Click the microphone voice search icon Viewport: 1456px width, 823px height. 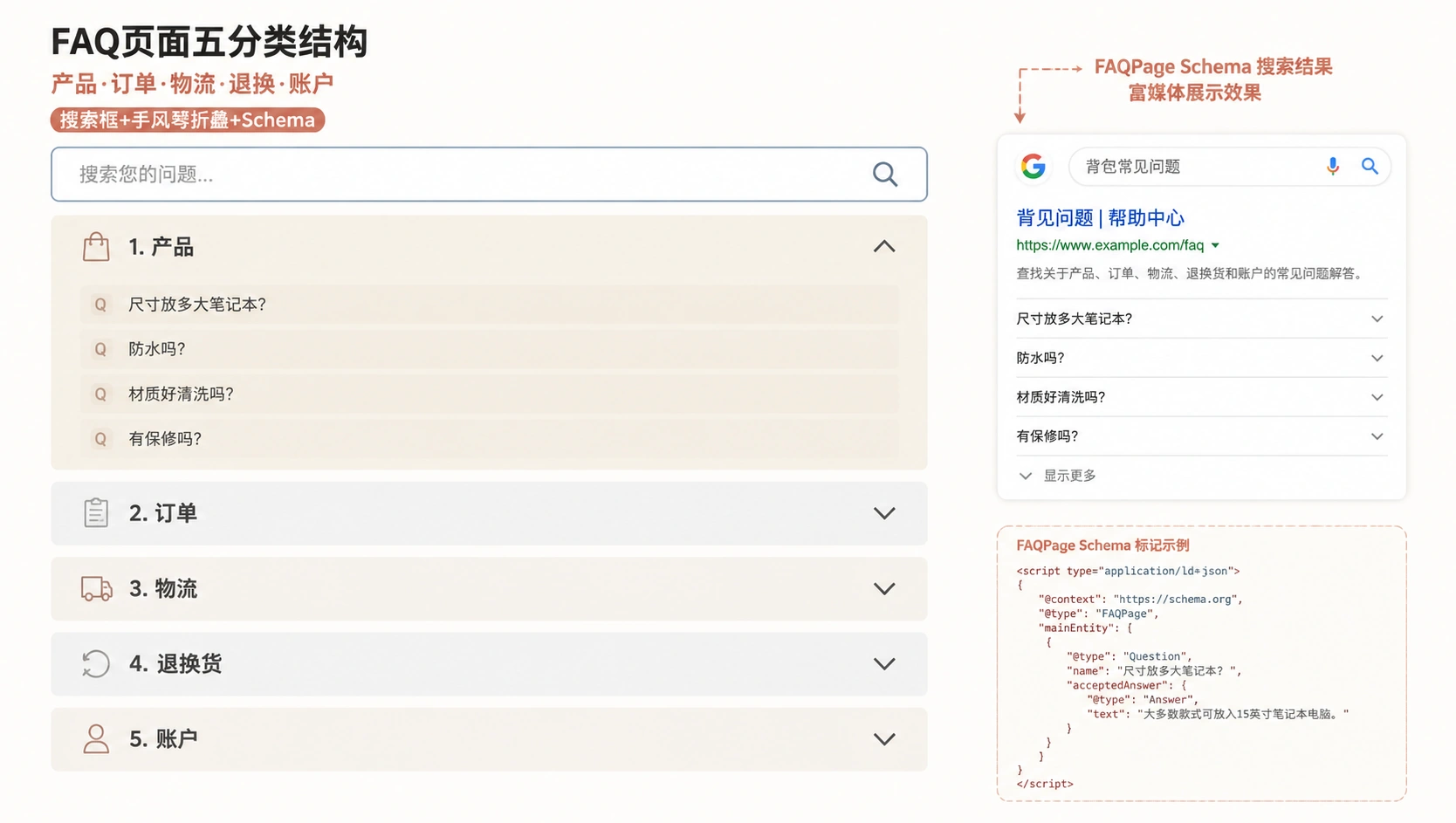point(1333,166)
